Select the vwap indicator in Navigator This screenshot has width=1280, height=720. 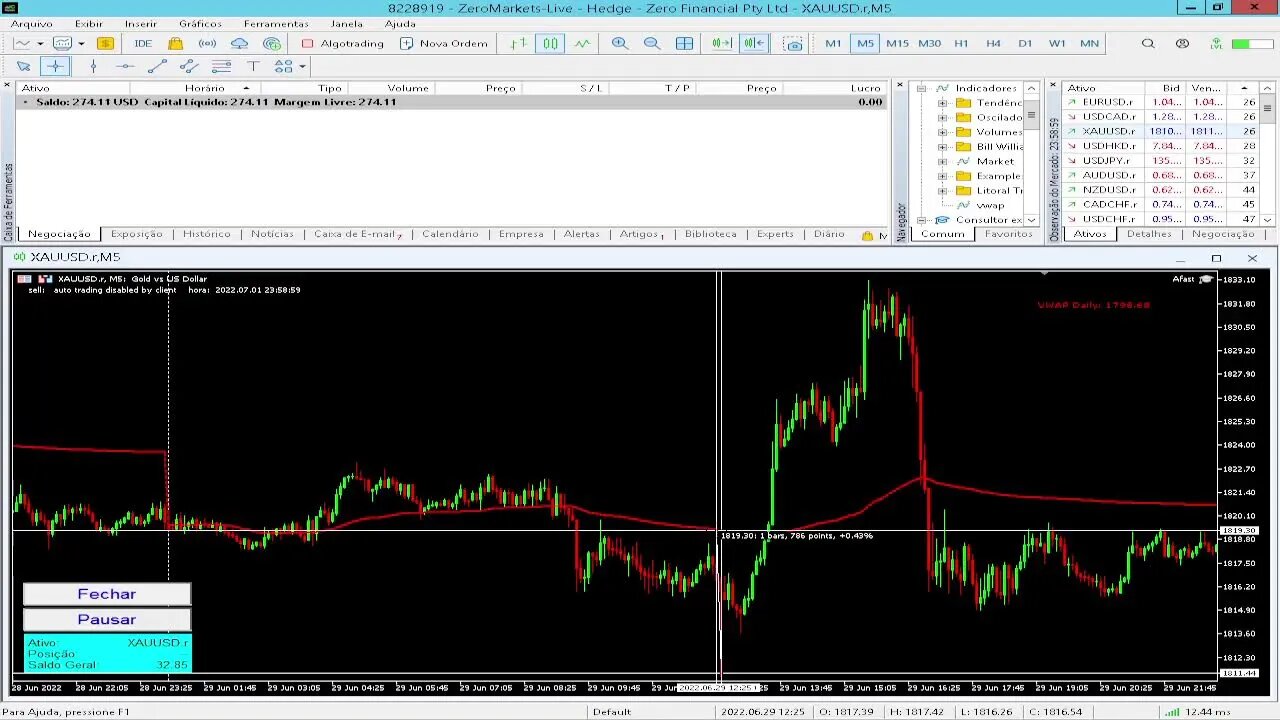click(x=990, y=205)
